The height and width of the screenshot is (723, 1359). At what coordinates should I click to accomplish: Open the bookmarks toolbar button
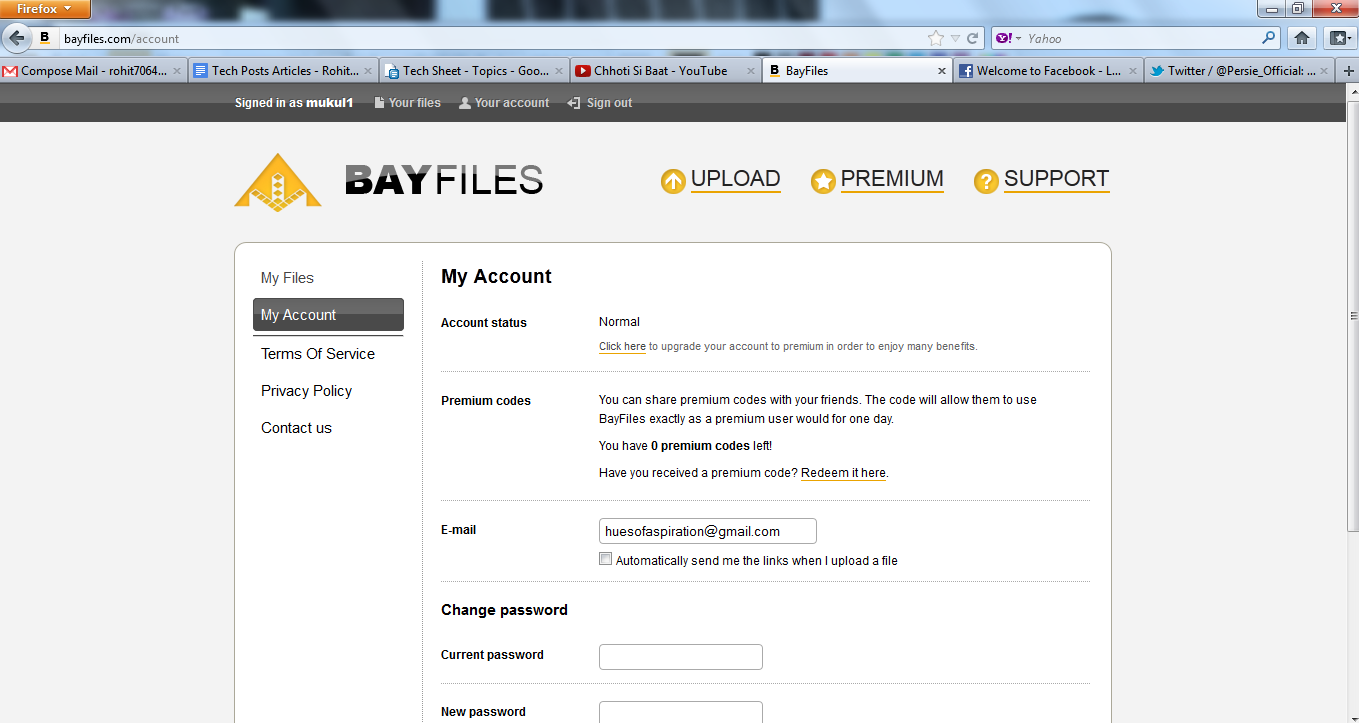(x=1339, y=38)
